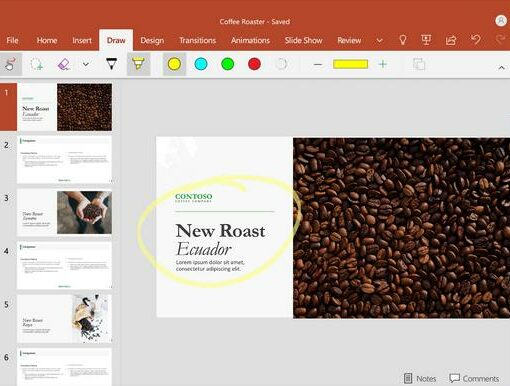Decrease ink thickness with minus
Screen dimensions: 510x386
pos(318,64)
